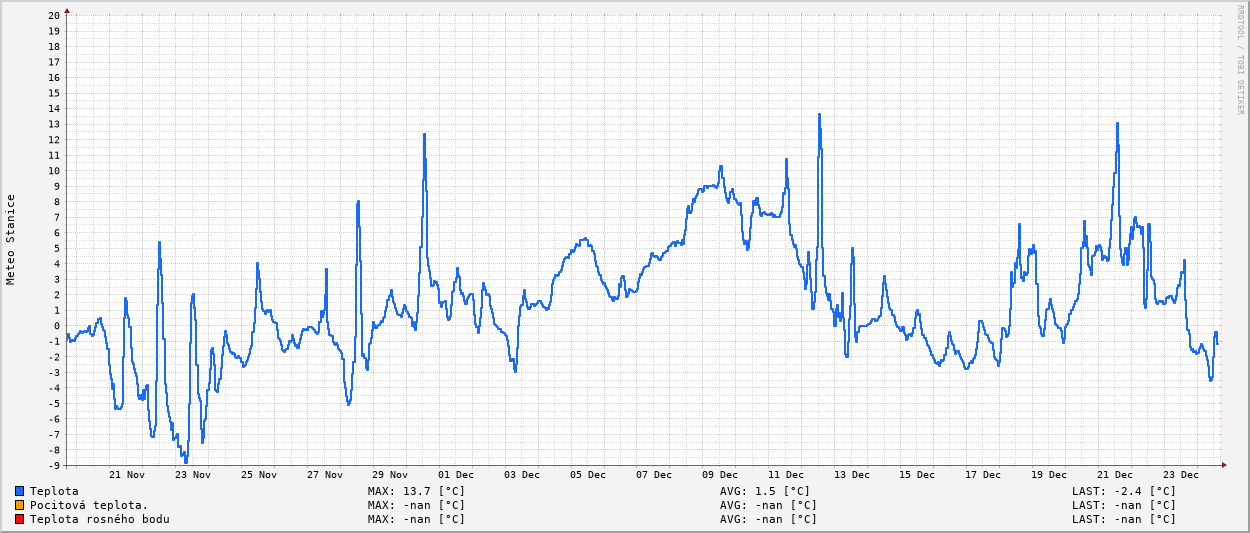Click the LAST: -2.4 [°C] value

coord(1124,491)
